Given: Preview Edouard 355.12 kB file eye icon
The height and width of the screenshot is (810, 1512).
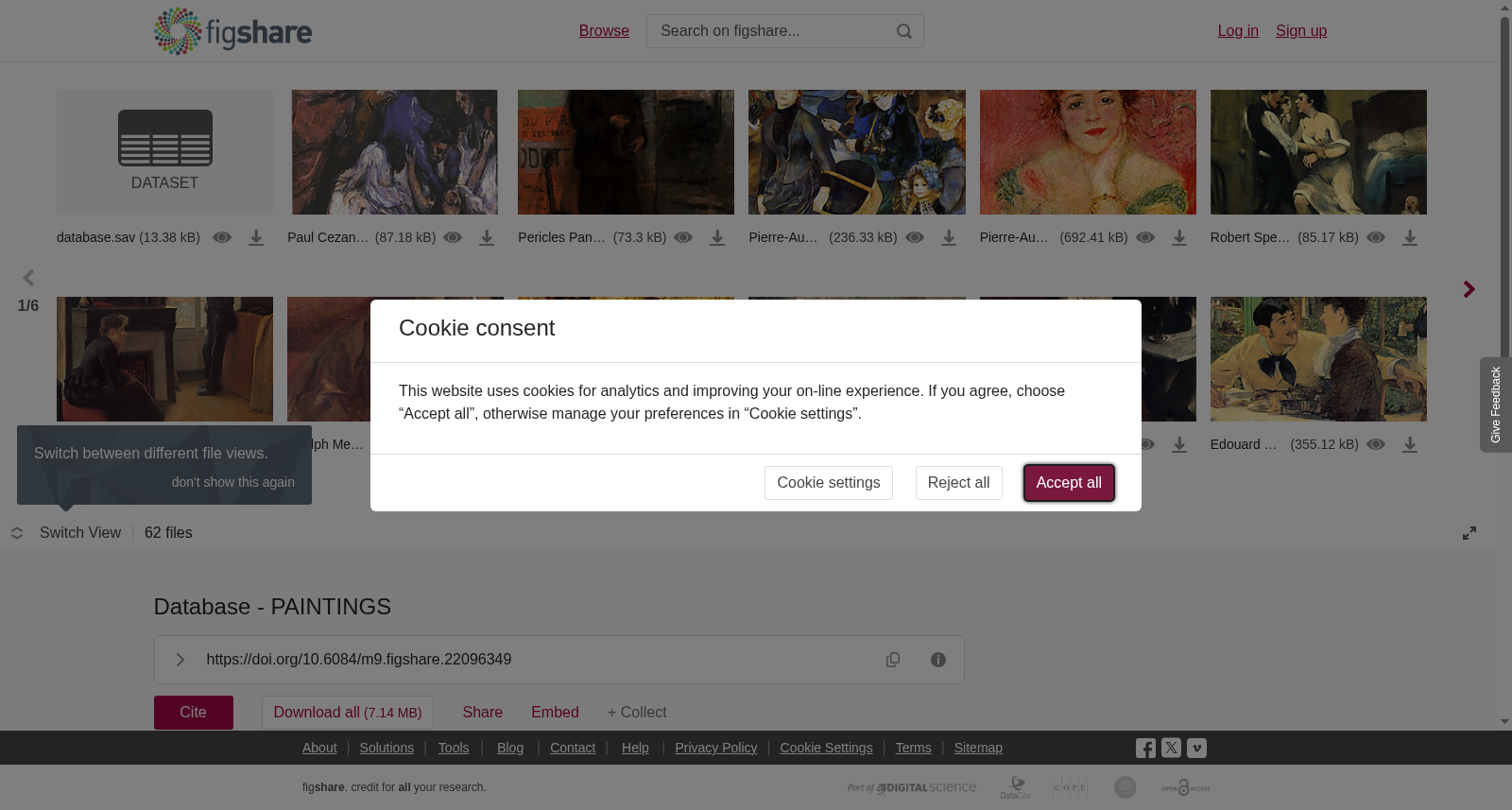Looking at the screenshot, I should tap(1376, 444).
